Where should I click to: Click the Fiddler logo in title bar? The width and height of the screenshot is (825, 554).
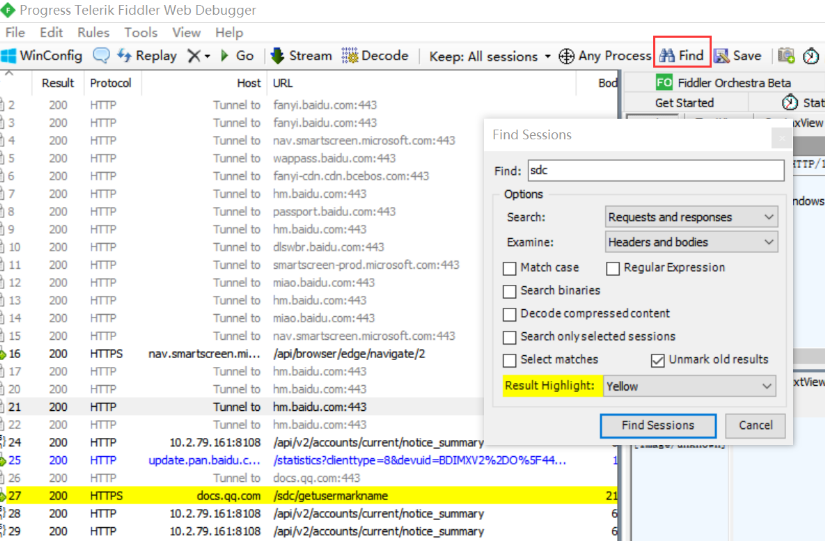click(7, 10)
